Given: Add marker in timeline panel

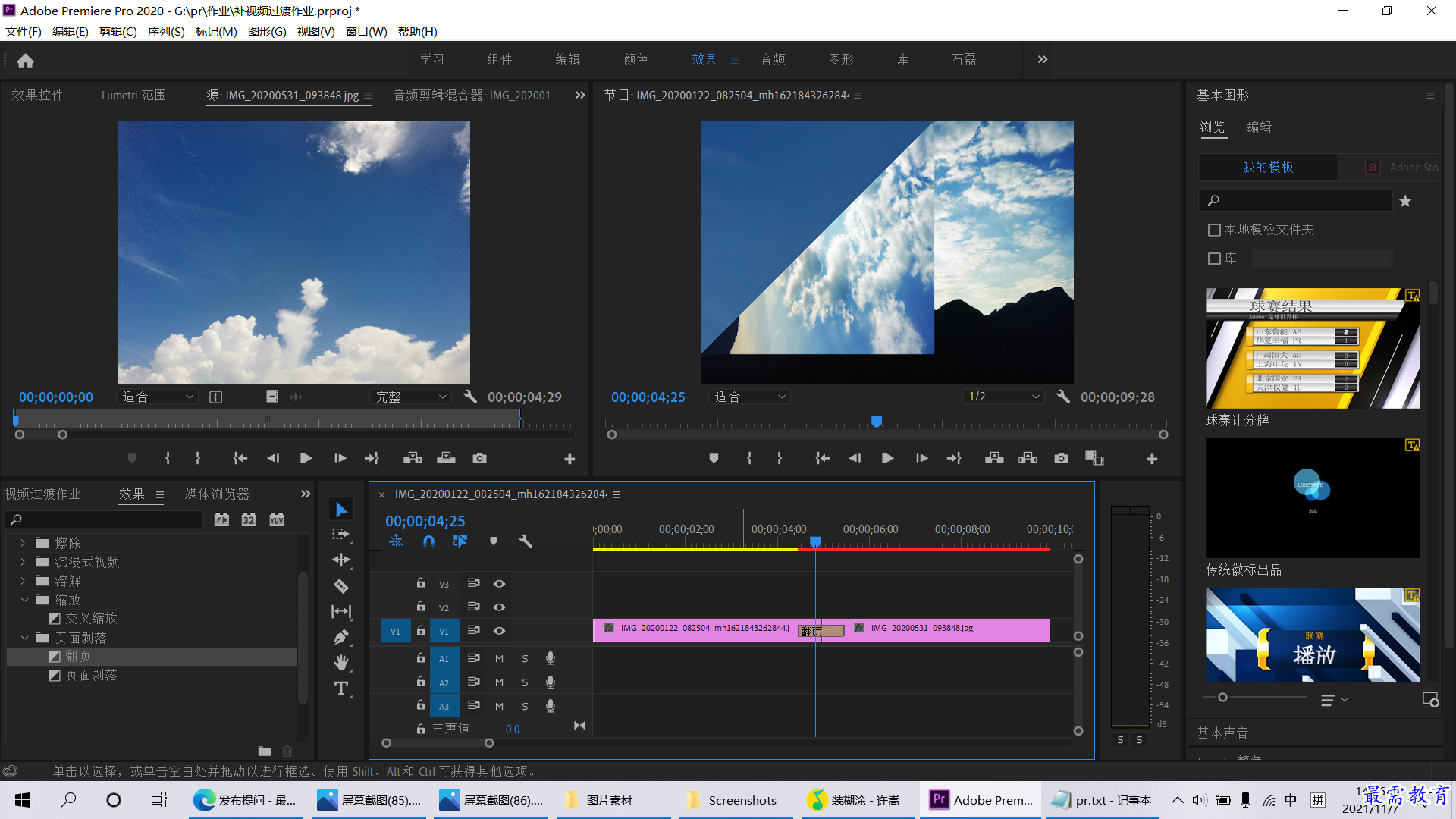Looking at the screenshot, I should pyautogui.click(x=494, y=541).
